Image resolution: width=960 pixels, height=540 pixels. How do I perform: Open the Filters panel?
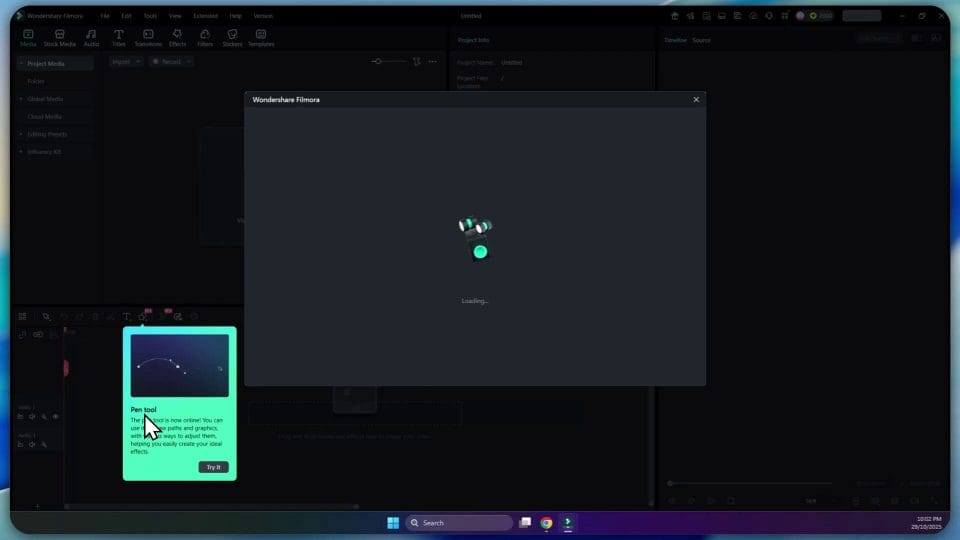205,37
